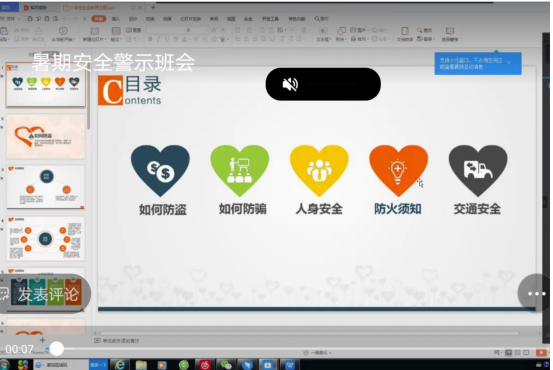Insert a text box via 文本框 icon
The image size is (553, 370).
pyautogui.click(x=323, y=31)
